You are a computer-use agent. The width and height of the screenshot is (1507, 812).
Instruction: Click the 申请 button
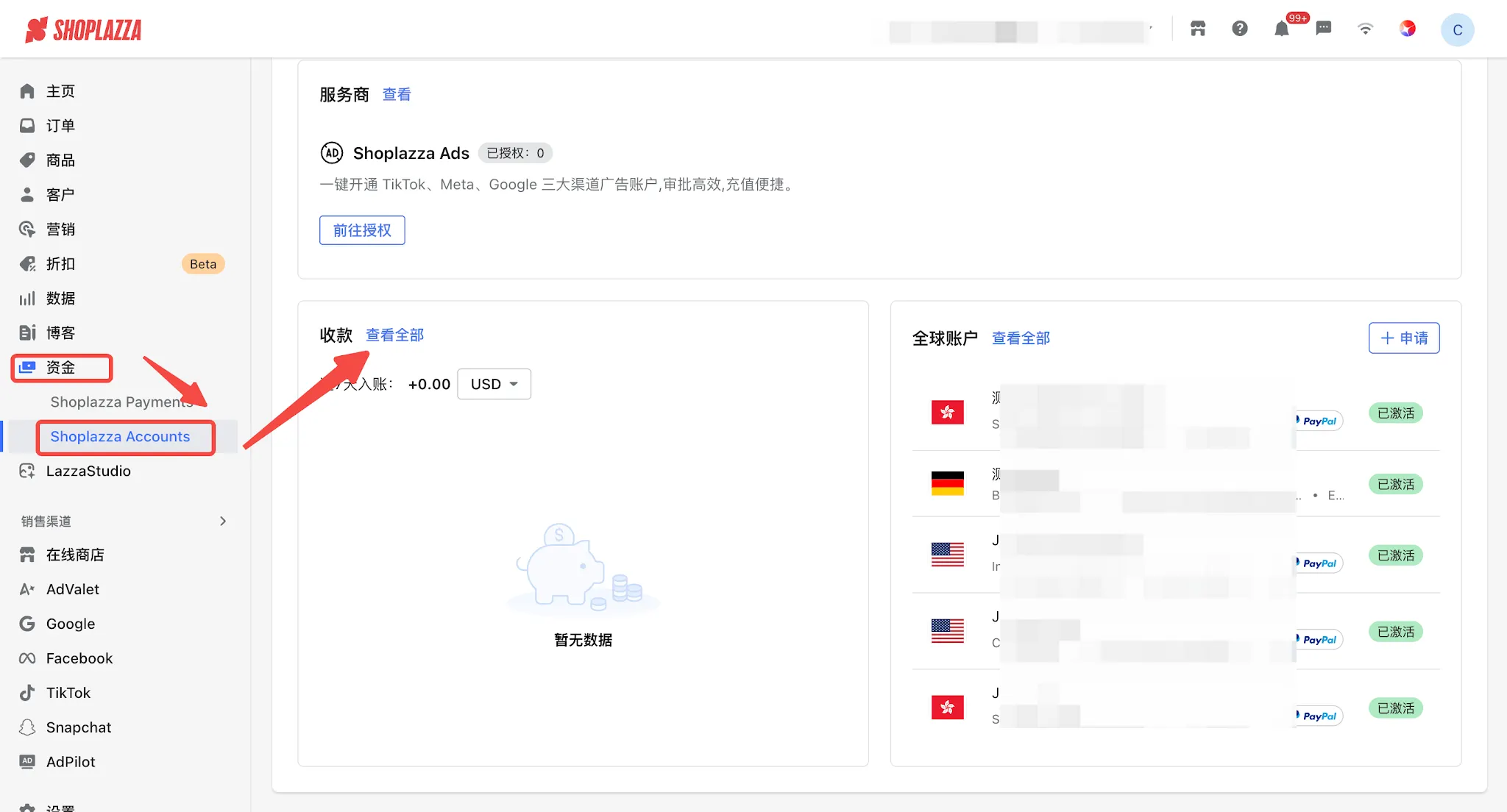pyautogui.click(x=1404, y=338)
